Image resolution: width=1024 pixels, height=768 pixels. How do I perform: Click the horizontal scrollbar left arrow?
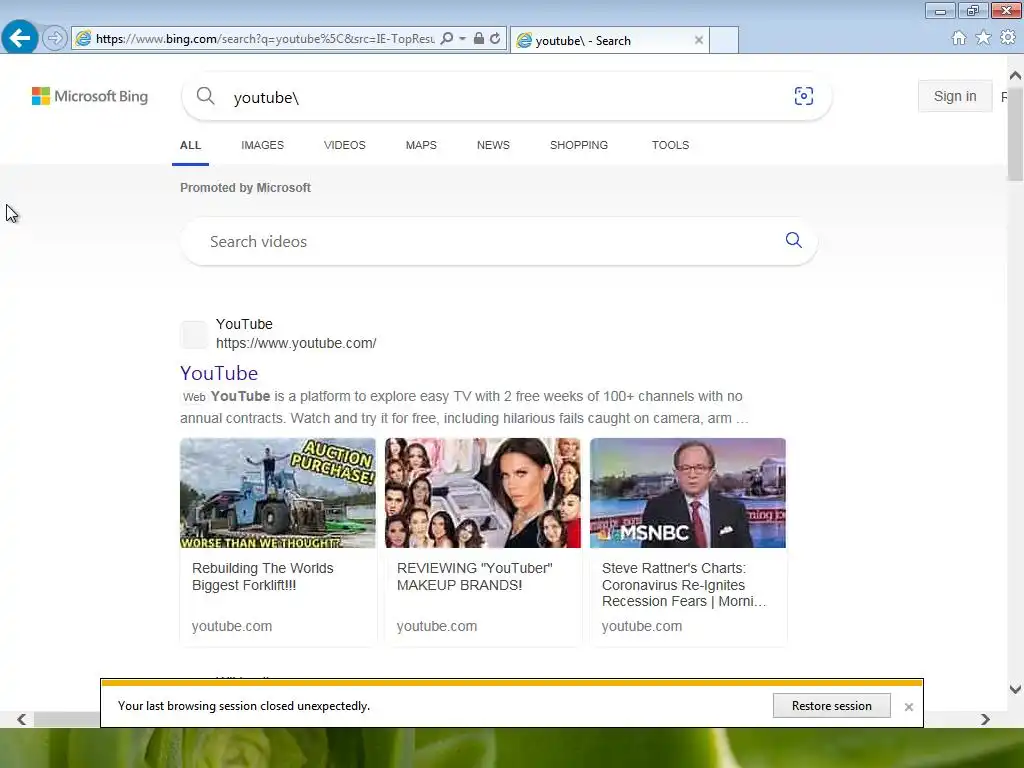pos(22,719)
